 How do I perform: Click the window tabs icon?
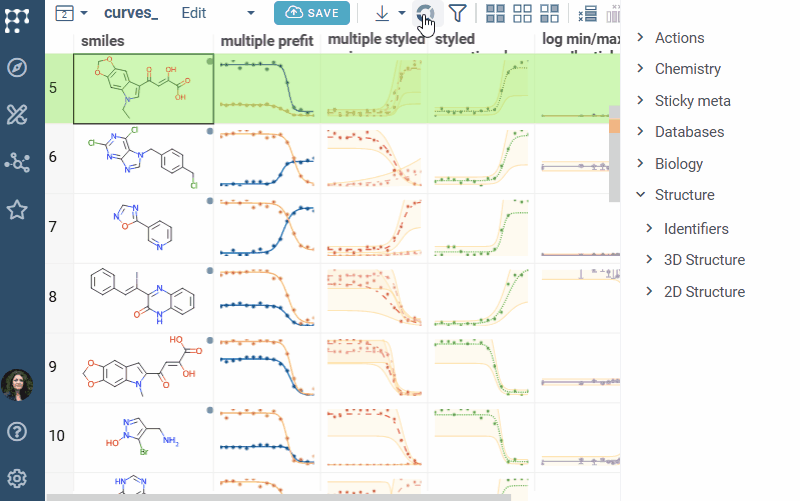(64, 13)
